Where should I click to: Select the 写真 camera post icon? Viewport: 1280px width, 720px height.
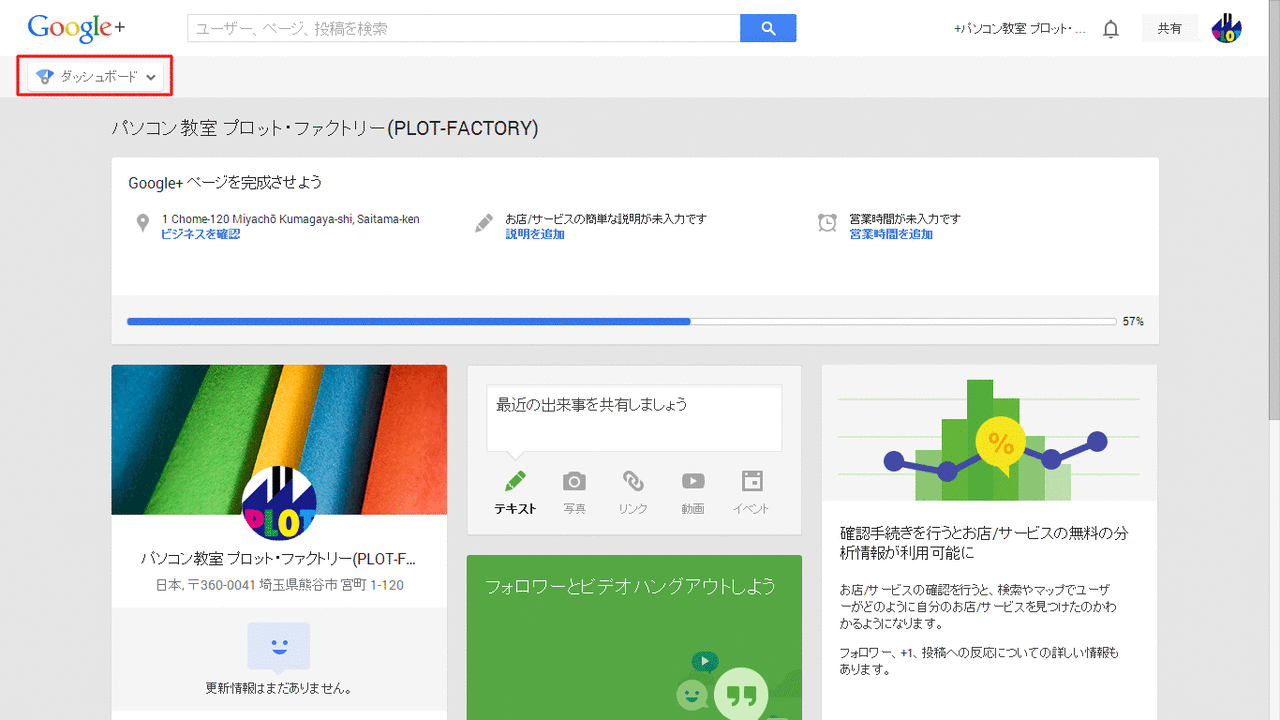(x=574, y=481)
